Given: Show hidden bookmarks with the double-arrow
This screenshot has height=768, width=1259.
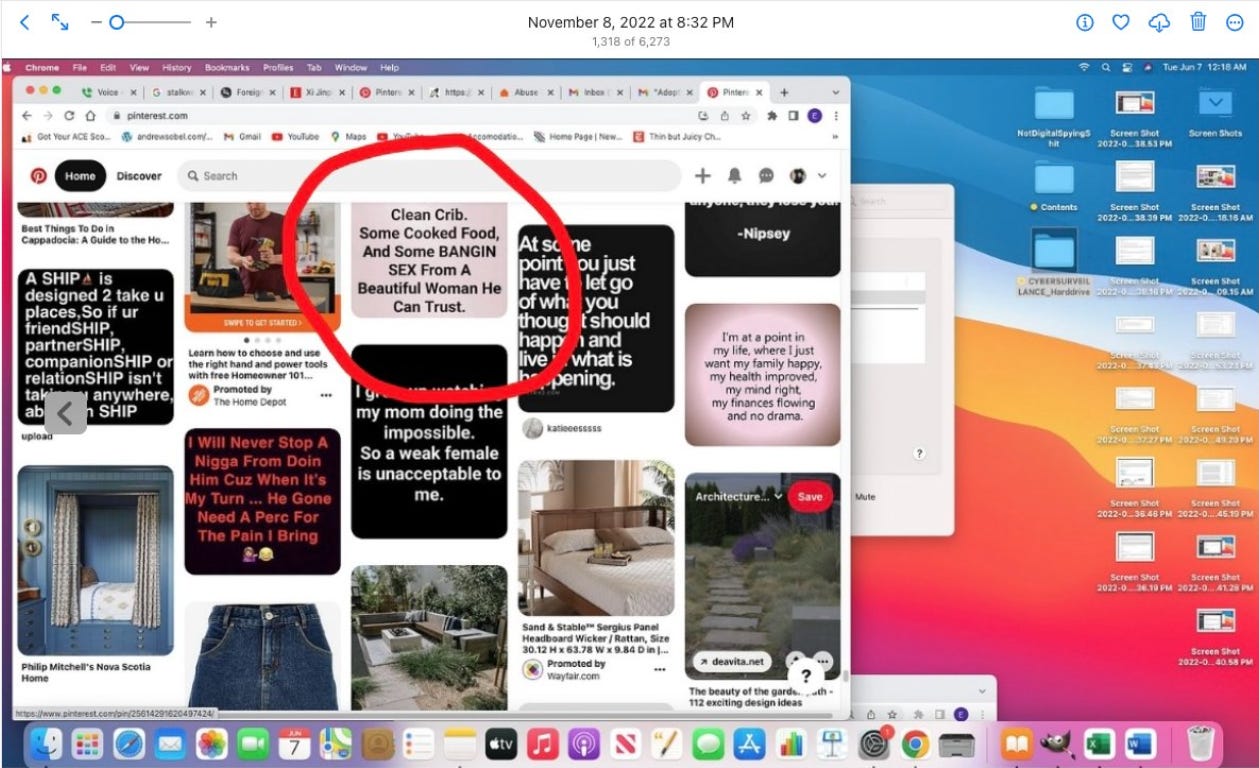Looking at the screenshot, I should 837,137.
